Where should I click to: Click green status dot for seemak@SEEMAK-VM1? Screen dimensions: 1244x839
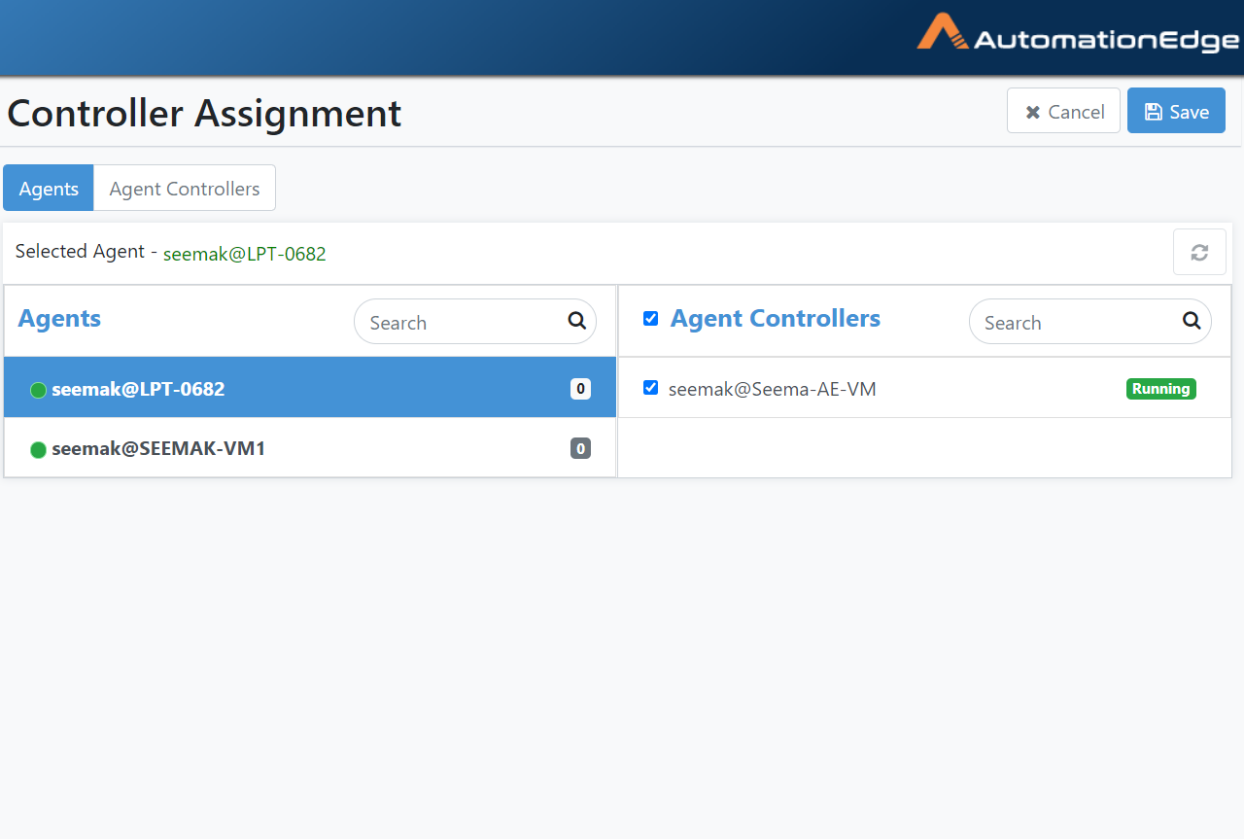[38, 450]
